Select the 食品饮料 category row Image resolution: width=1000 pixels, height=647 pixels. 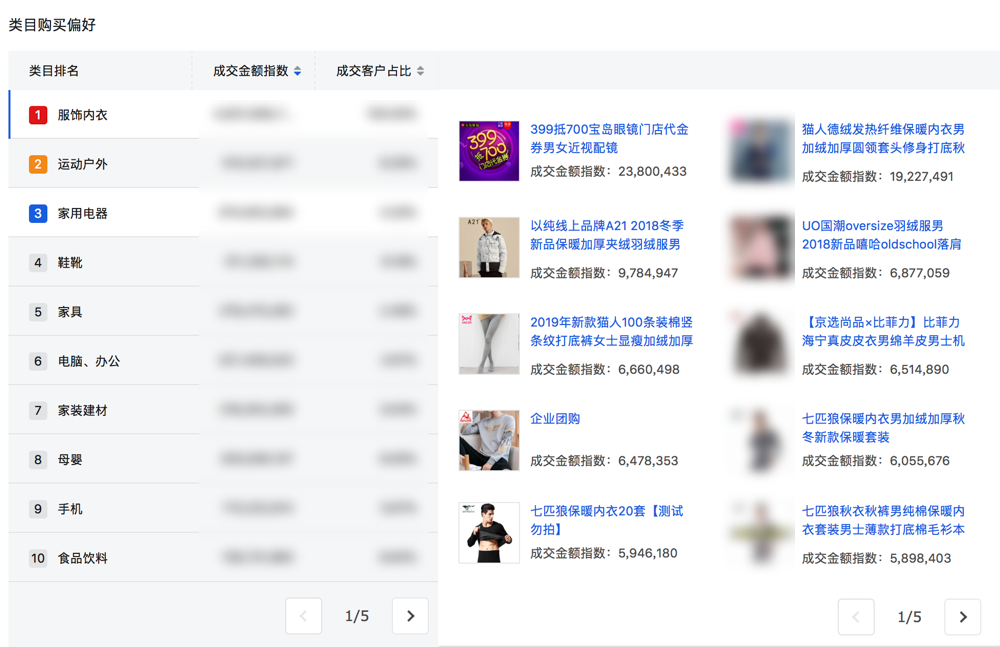pyautogui.click(x=223, y=558)
